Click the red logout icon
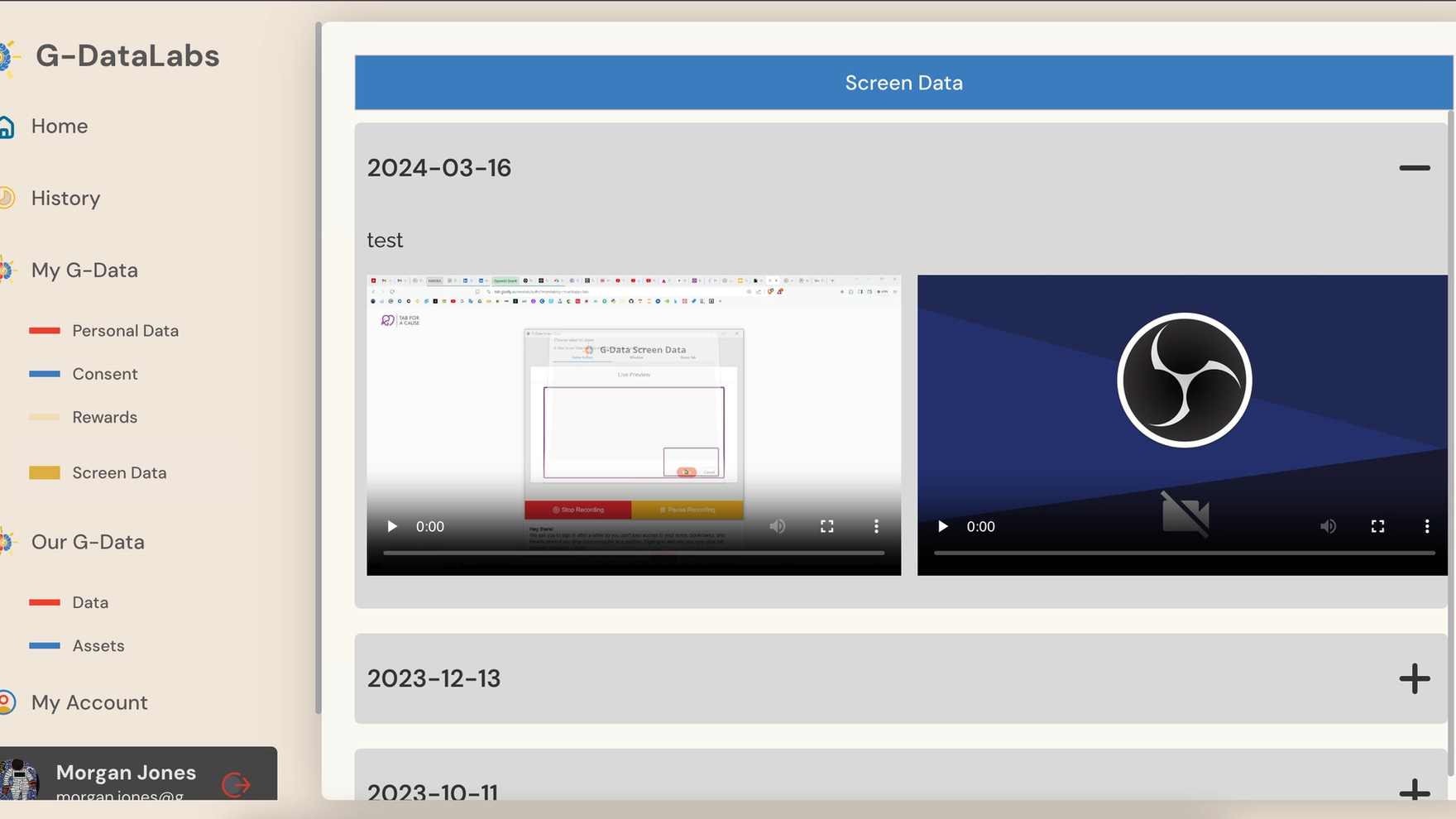Viewport: 1456px width, 819px height. point(236,783)
